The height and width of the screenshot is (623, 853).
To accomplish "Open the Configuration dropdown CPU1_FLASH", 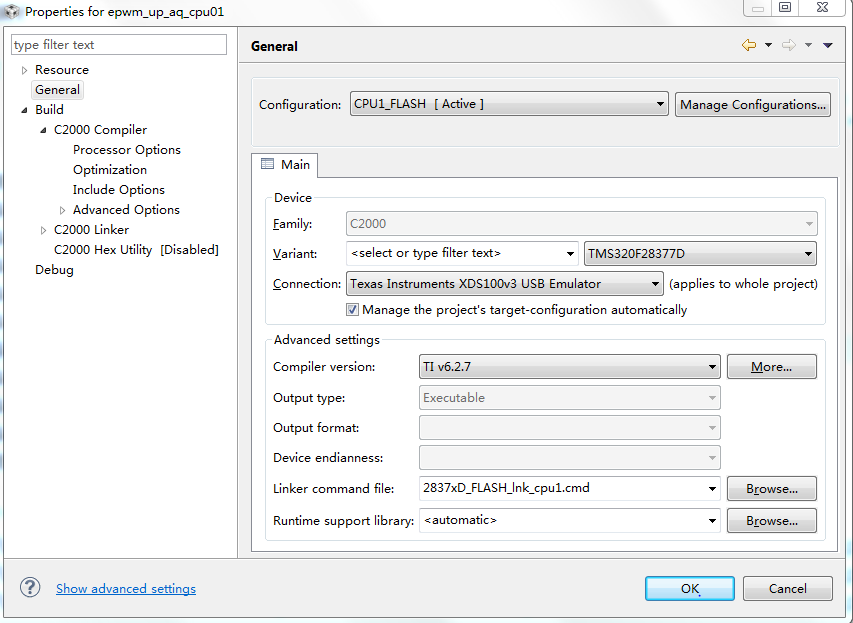I will click(509, 104).
